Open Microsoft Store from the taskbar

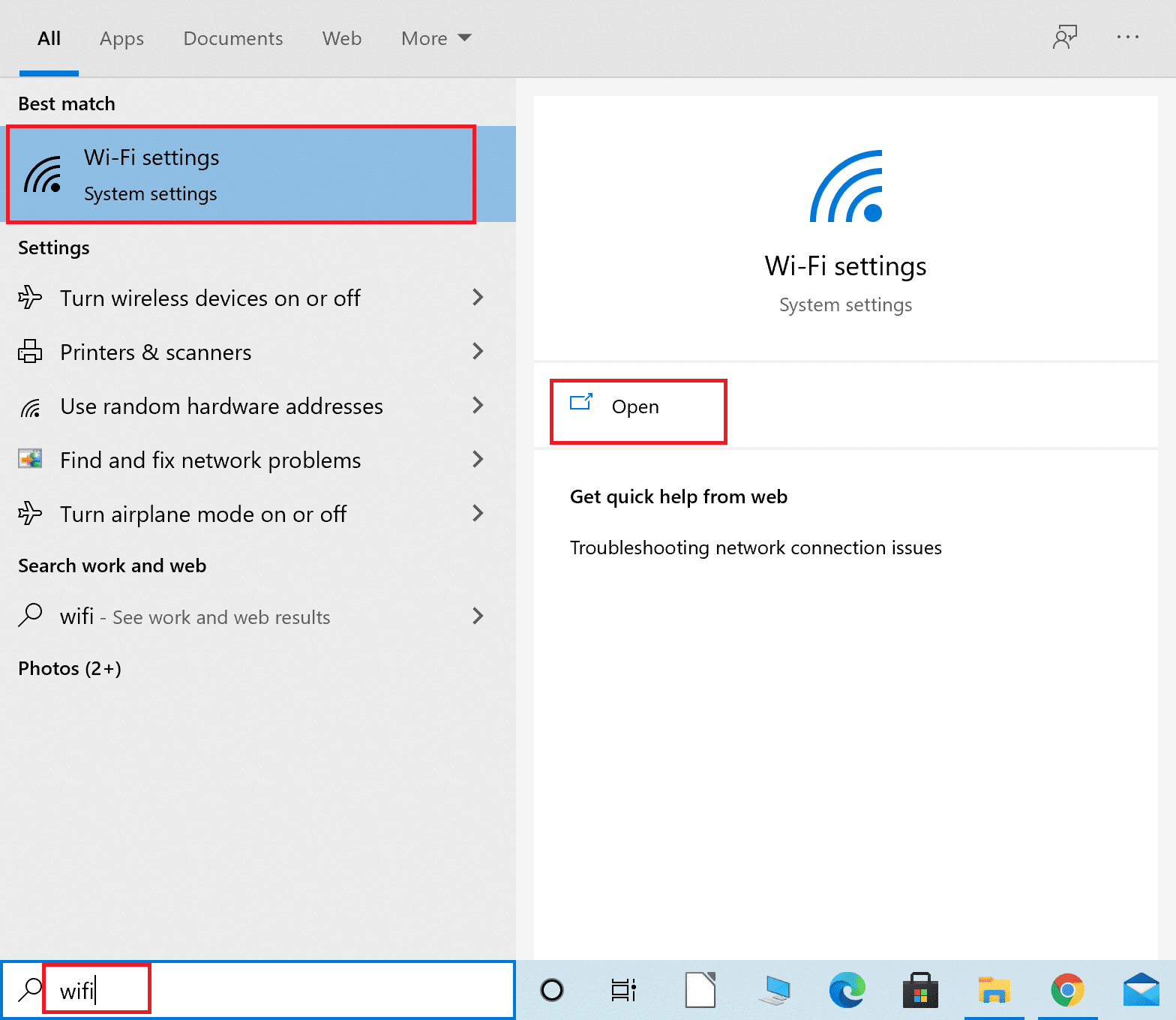[x=920, y=990]
